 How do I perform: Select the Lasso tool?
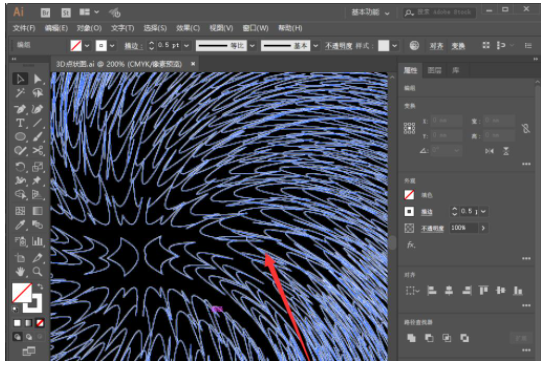click(x=38, y=93)
